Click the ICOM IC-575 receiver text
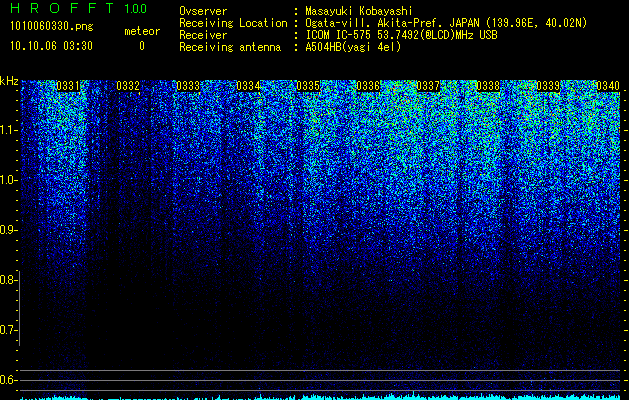629x400 pixels. click(401, 35)
